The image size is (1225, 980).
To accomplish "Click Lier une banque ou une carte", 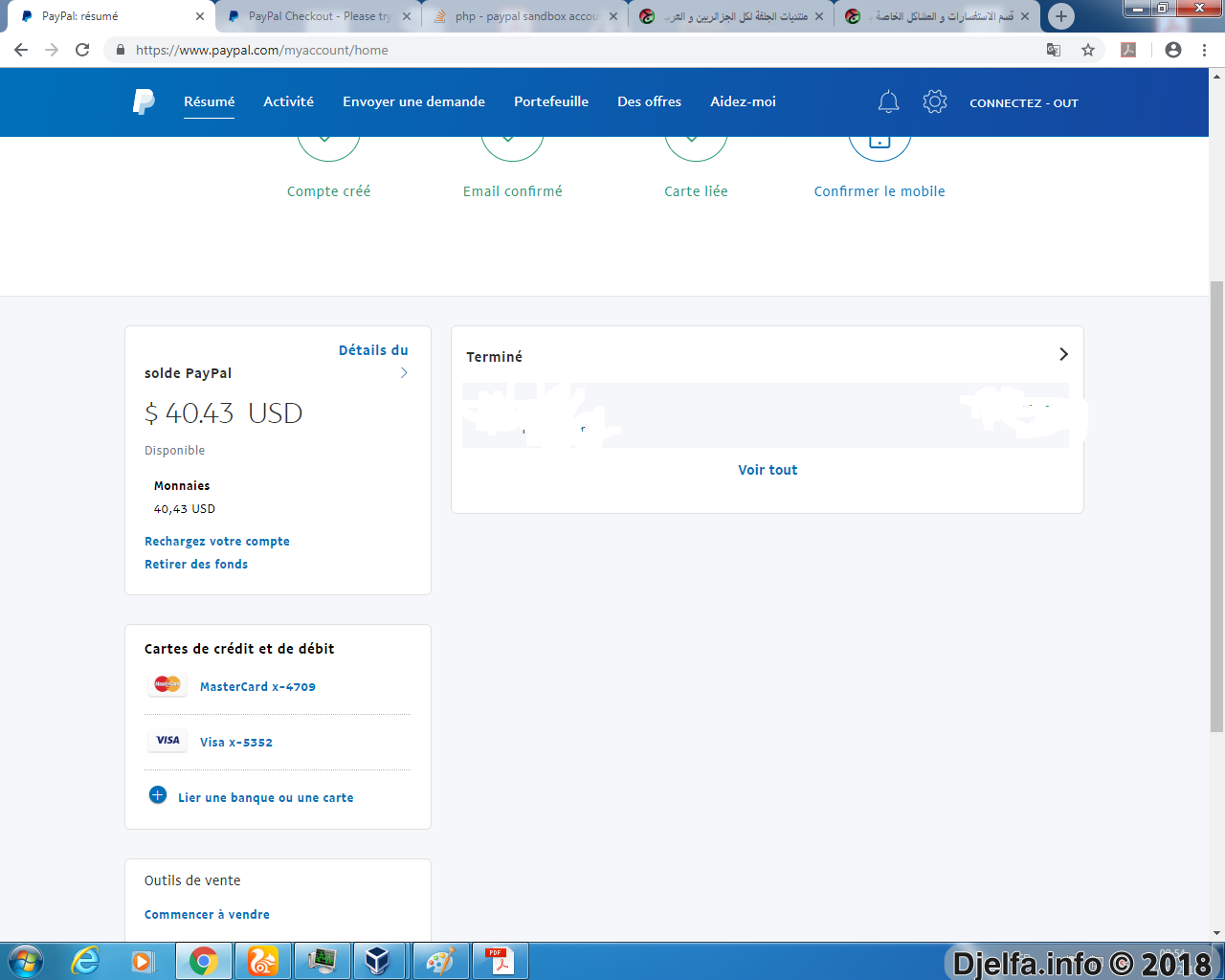I will pyautogui.click(x=266, y=798).
